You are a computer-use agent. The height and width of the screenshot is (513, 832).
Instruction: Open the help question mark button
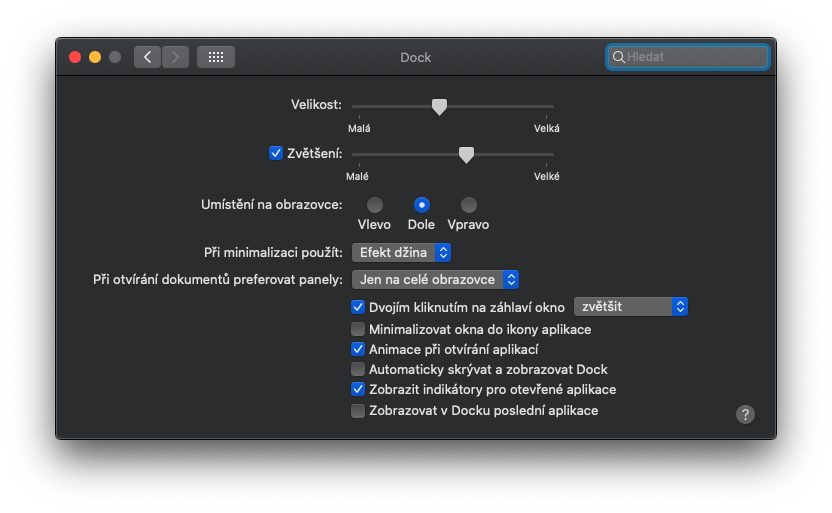click(745, 414)
